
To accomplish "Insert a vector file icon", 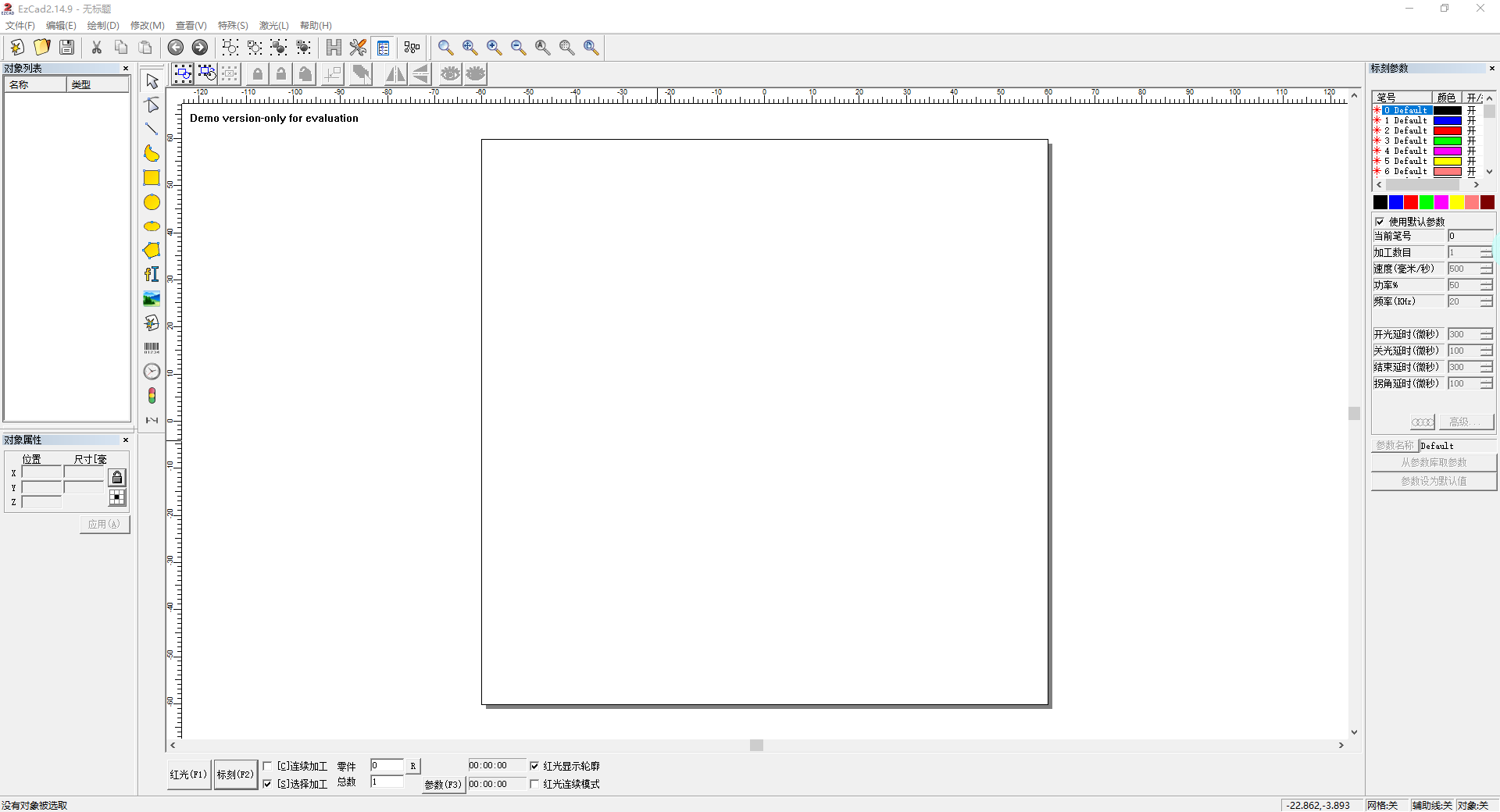I will 152,323.
